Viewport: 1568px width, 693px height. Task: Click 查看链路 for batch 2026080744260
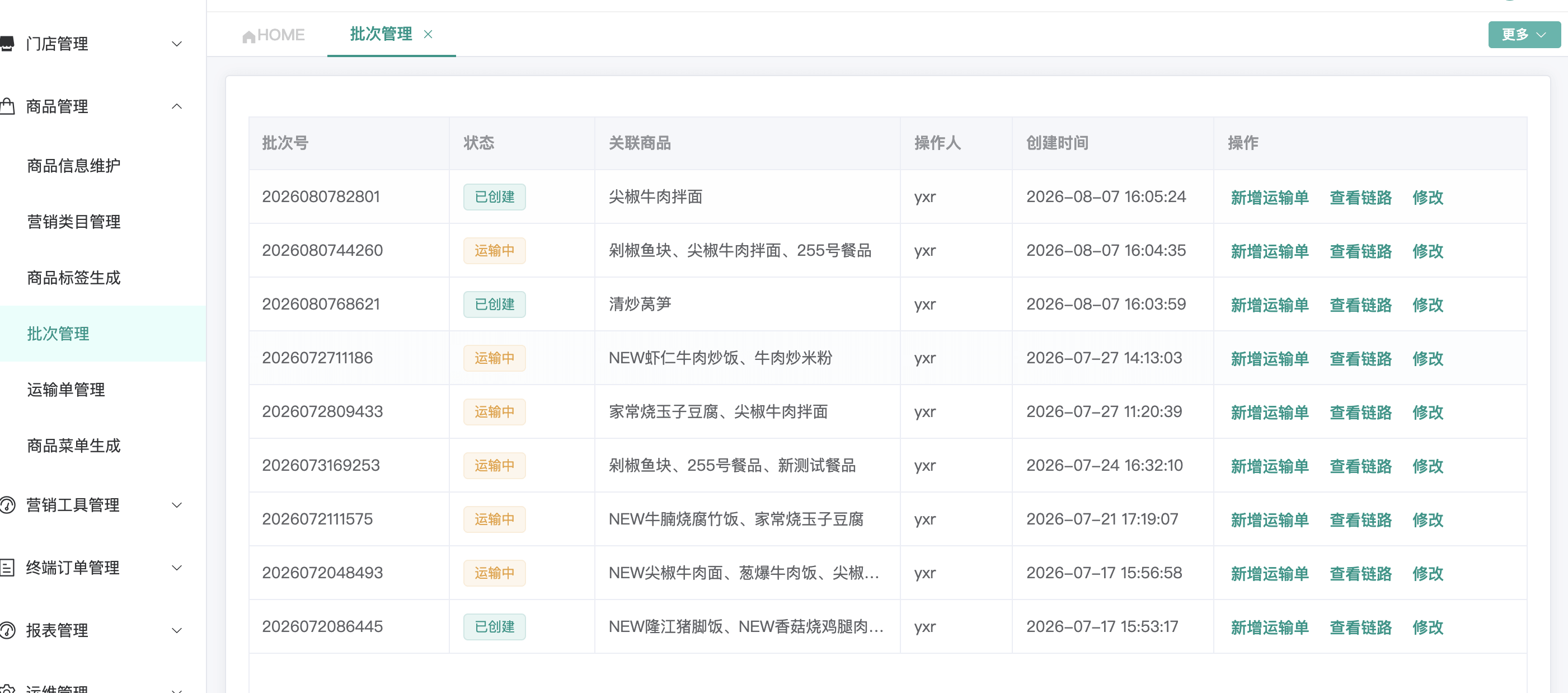click(x=1360, y=251)
